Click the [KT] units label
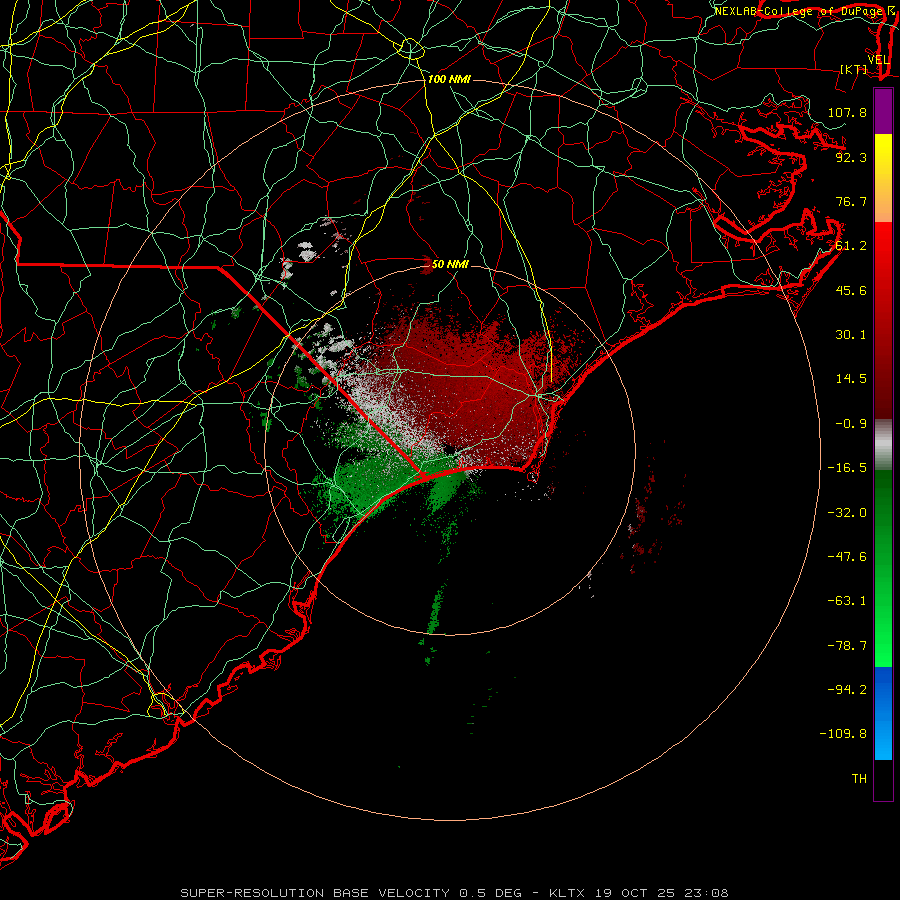The image size is (900, 900). click(x=854, y=69)
